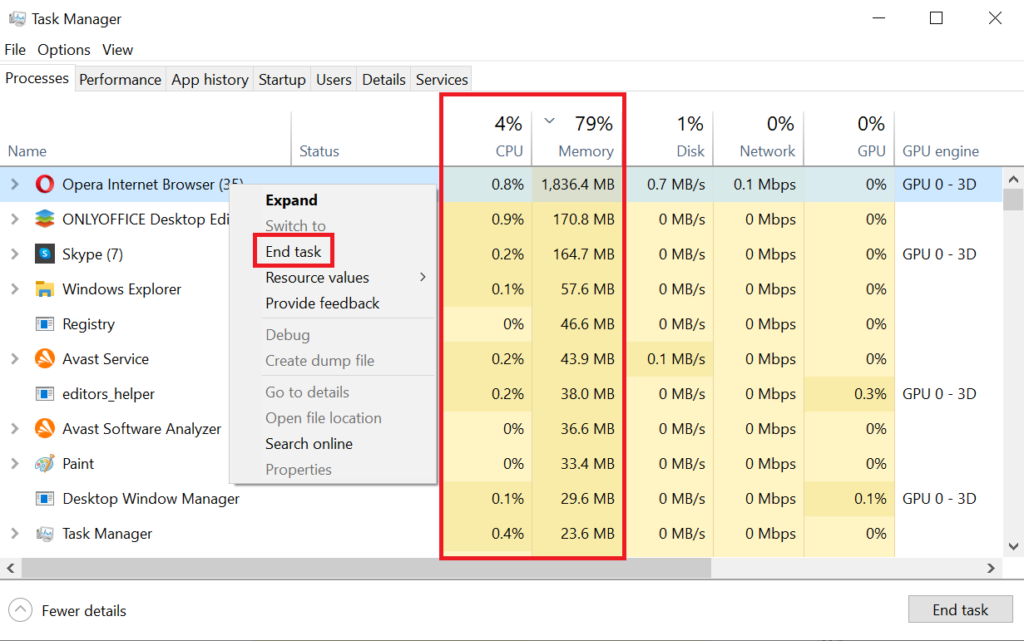Switch to the Performance tab

[x=120, y=79]
